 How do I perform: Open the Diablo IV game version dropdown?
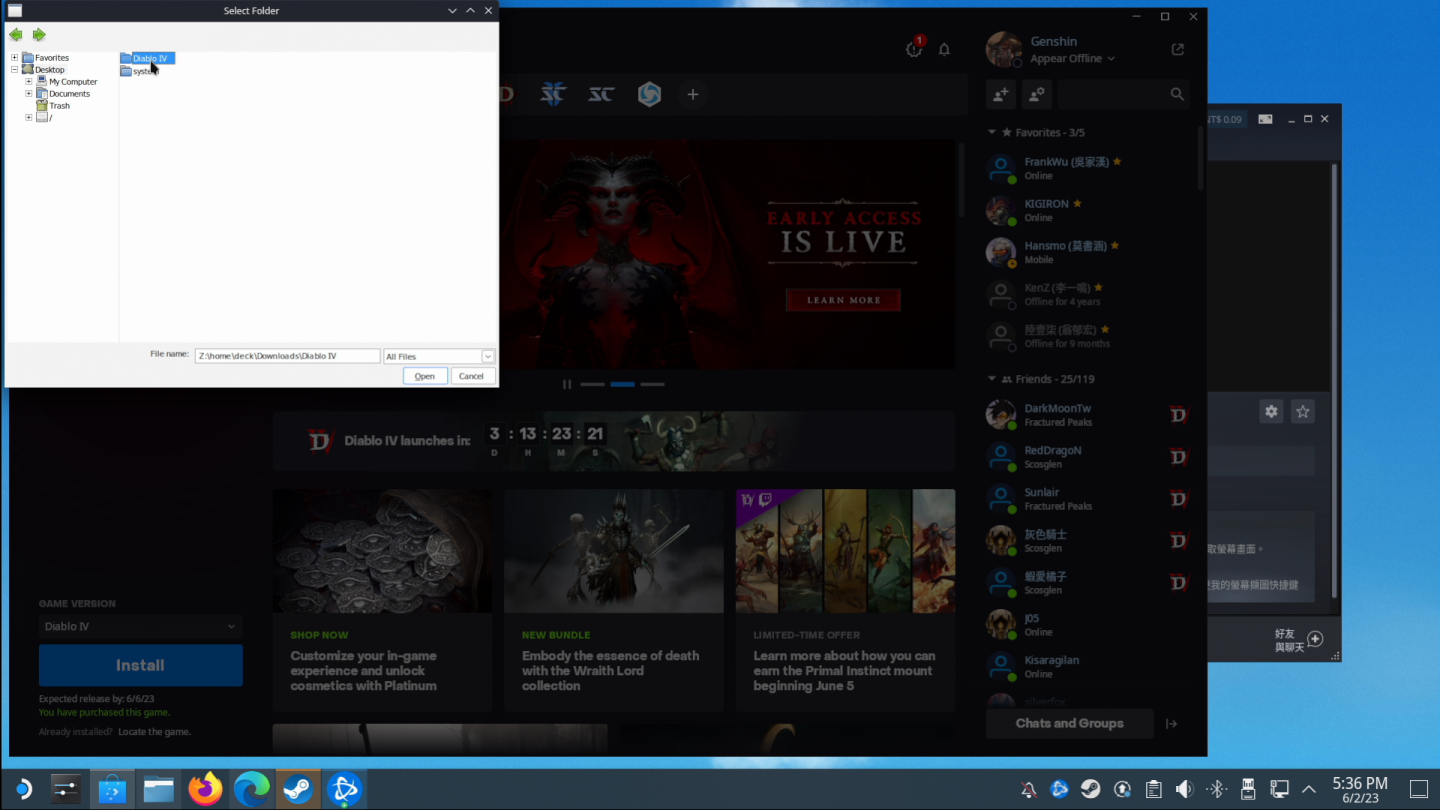tap(141, 626)
